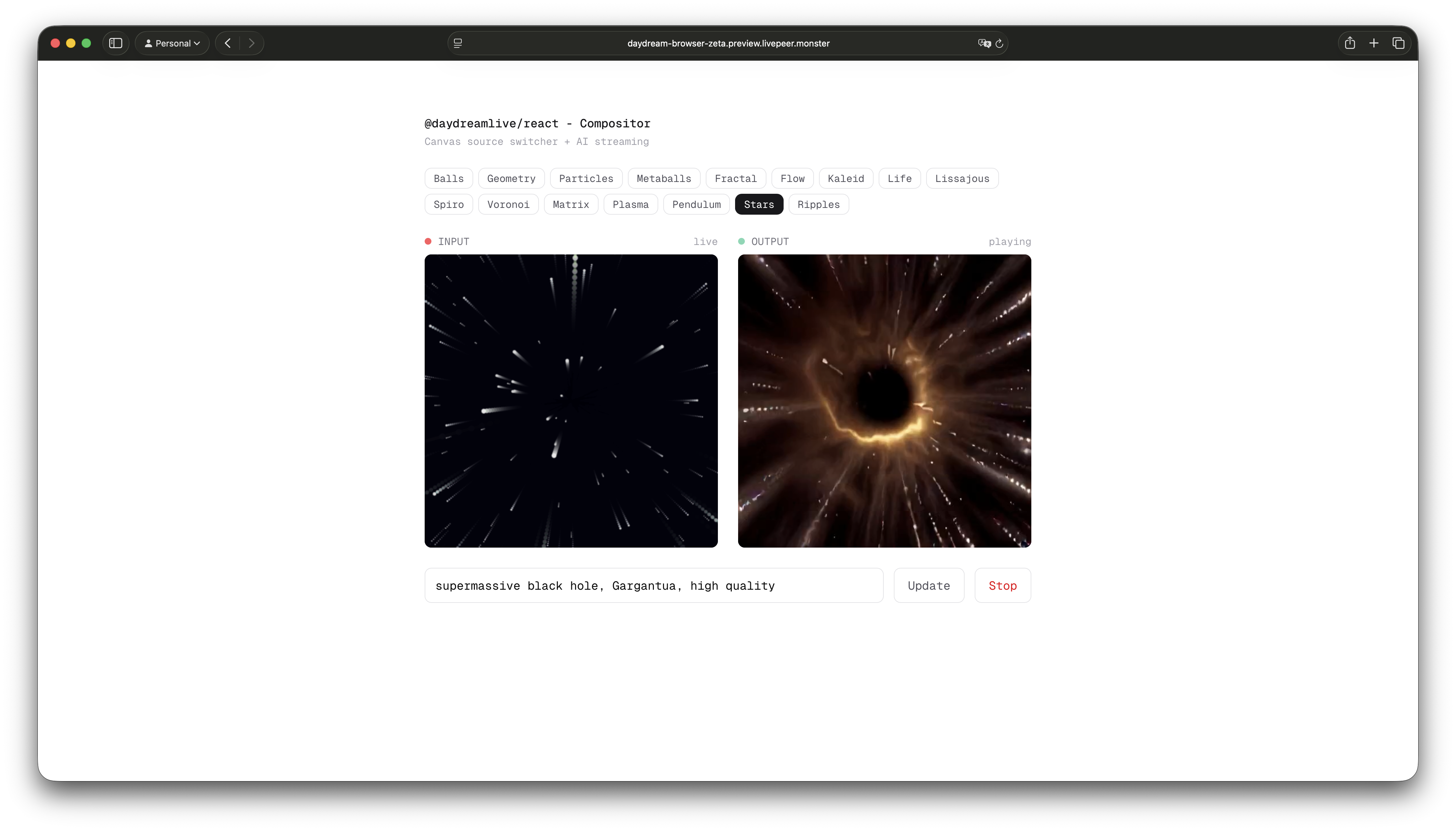The width and height of the screenshot is (1456, 831).
Task: Click the supermassive black hole prompt field
Action: (653, 585)
